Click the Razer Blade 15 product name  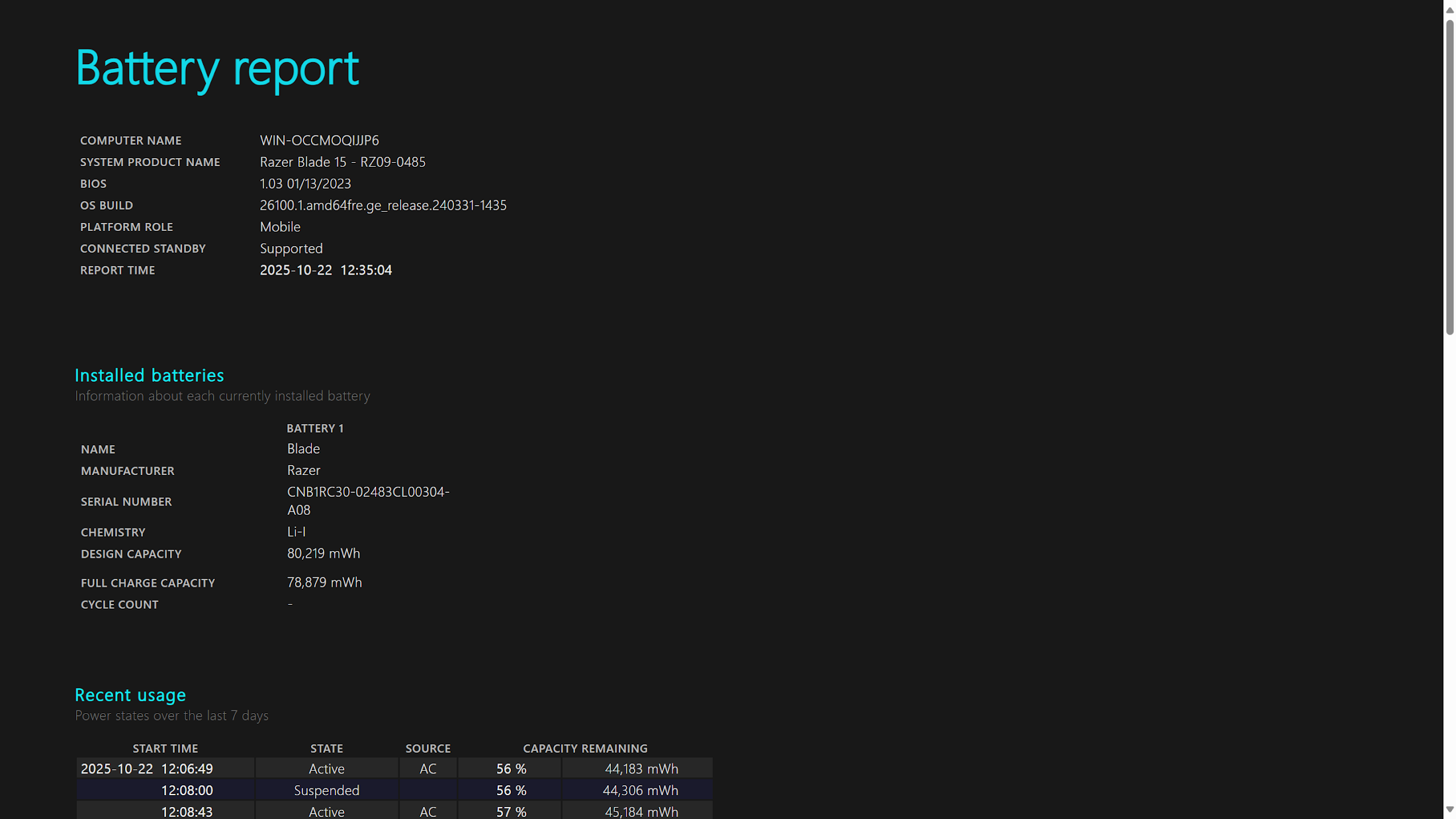[x=342, y=162]
